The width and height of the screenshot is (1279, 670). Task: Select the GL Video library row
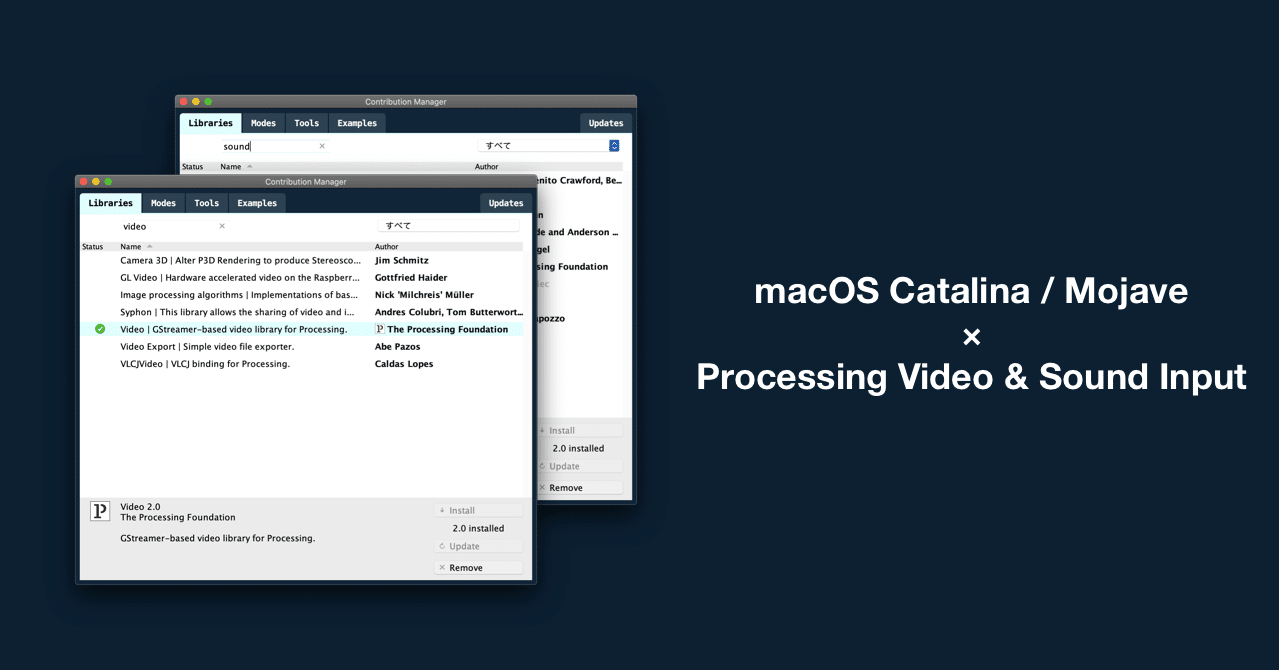tap(301, 277)
